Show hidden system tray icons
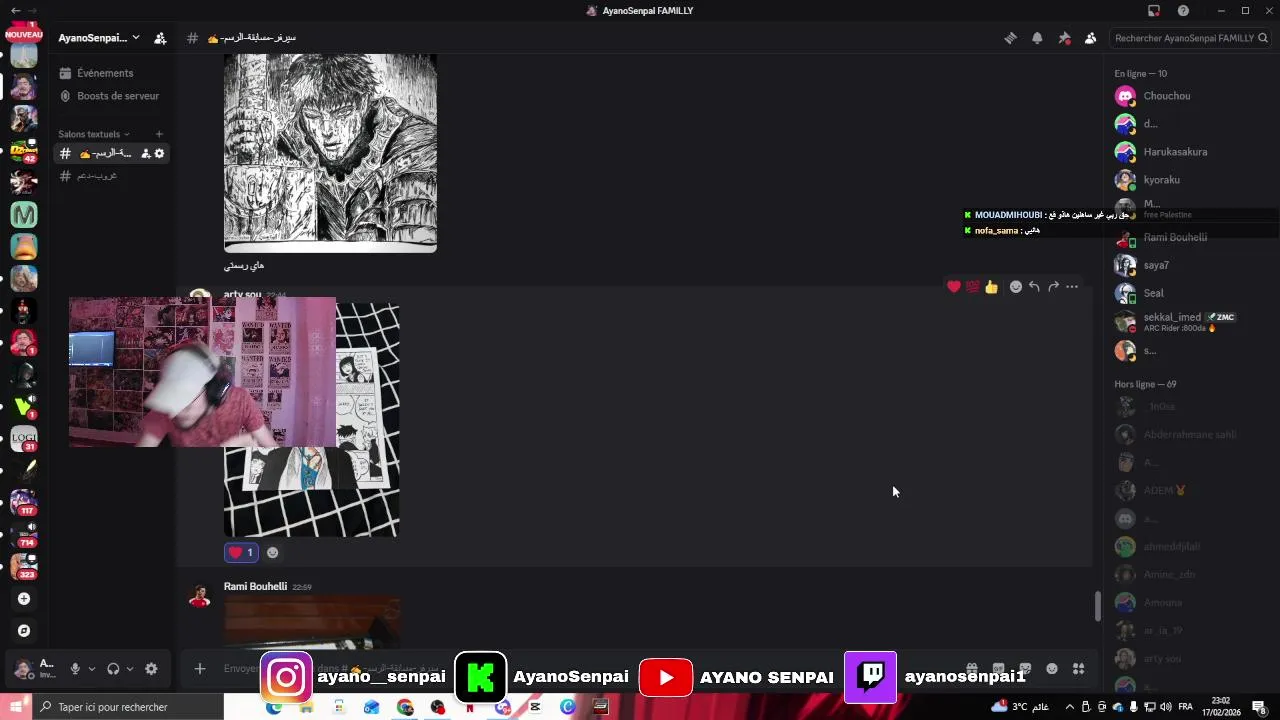The height and width of the screenshot is (720, 1280). click(1070, 707)
